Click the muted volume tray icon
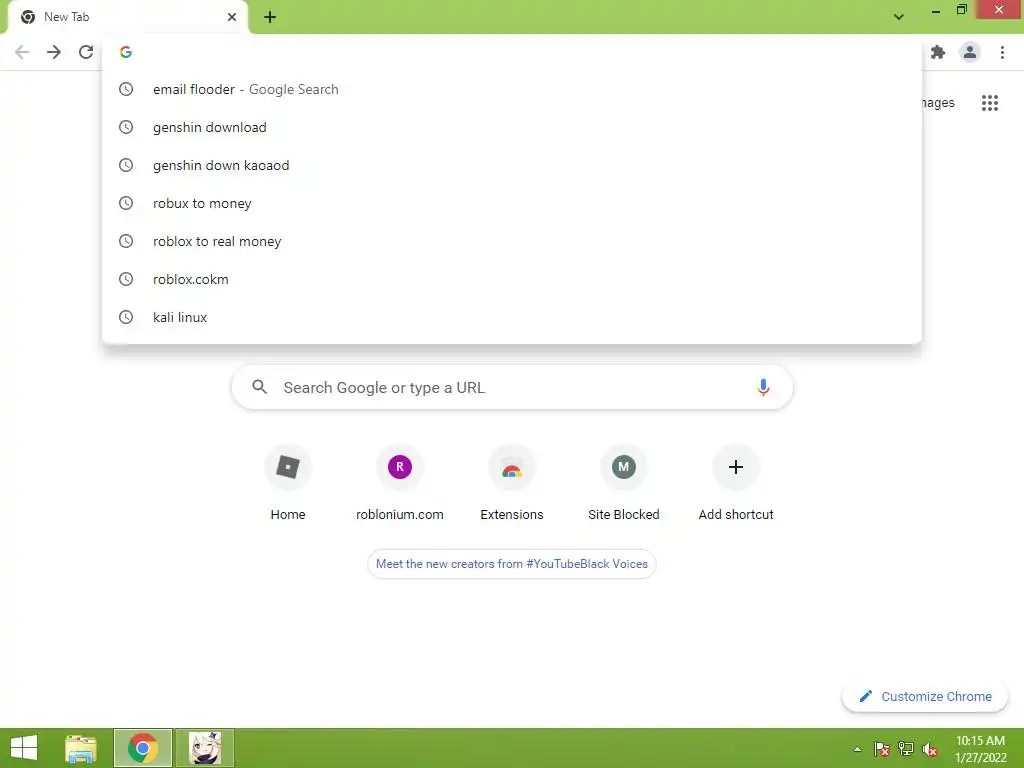Image resolution: width=1024 pixels, height=768 pixels. (929, 749)
